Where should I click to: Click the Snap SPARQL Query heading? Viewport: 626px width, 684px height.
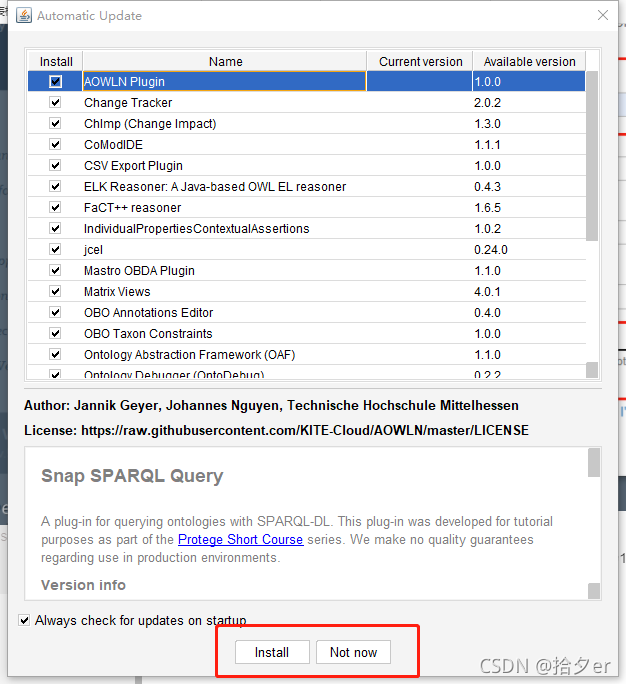[132, 475]
